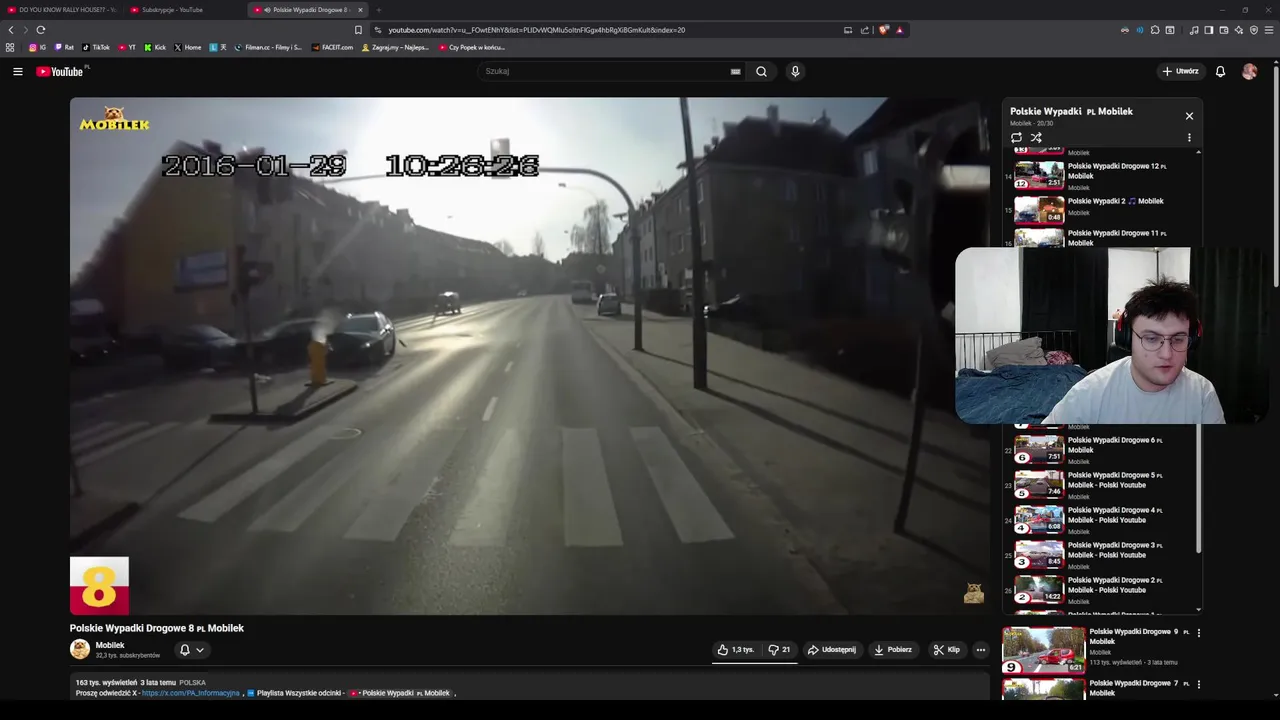Open the playlist panel three-dot menu
The height and width of the screenshot is (720, 1280).
[x=1189, y=138]
